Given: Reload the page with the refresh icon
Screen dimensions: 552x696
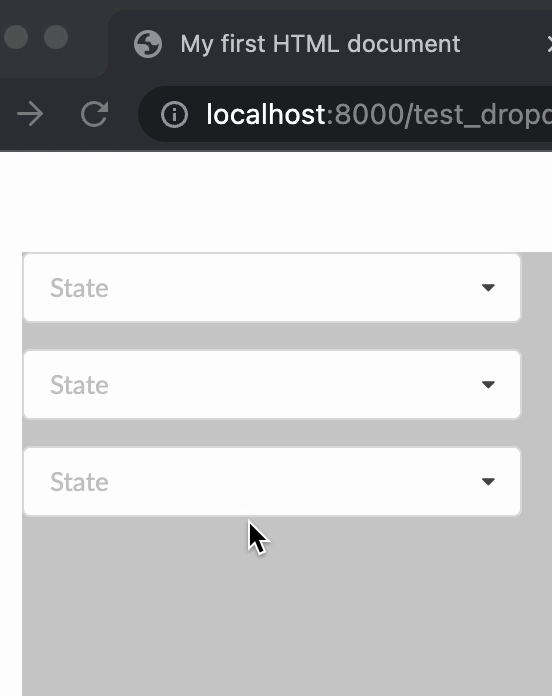Looking at the screenshot, I should point(95,114).
